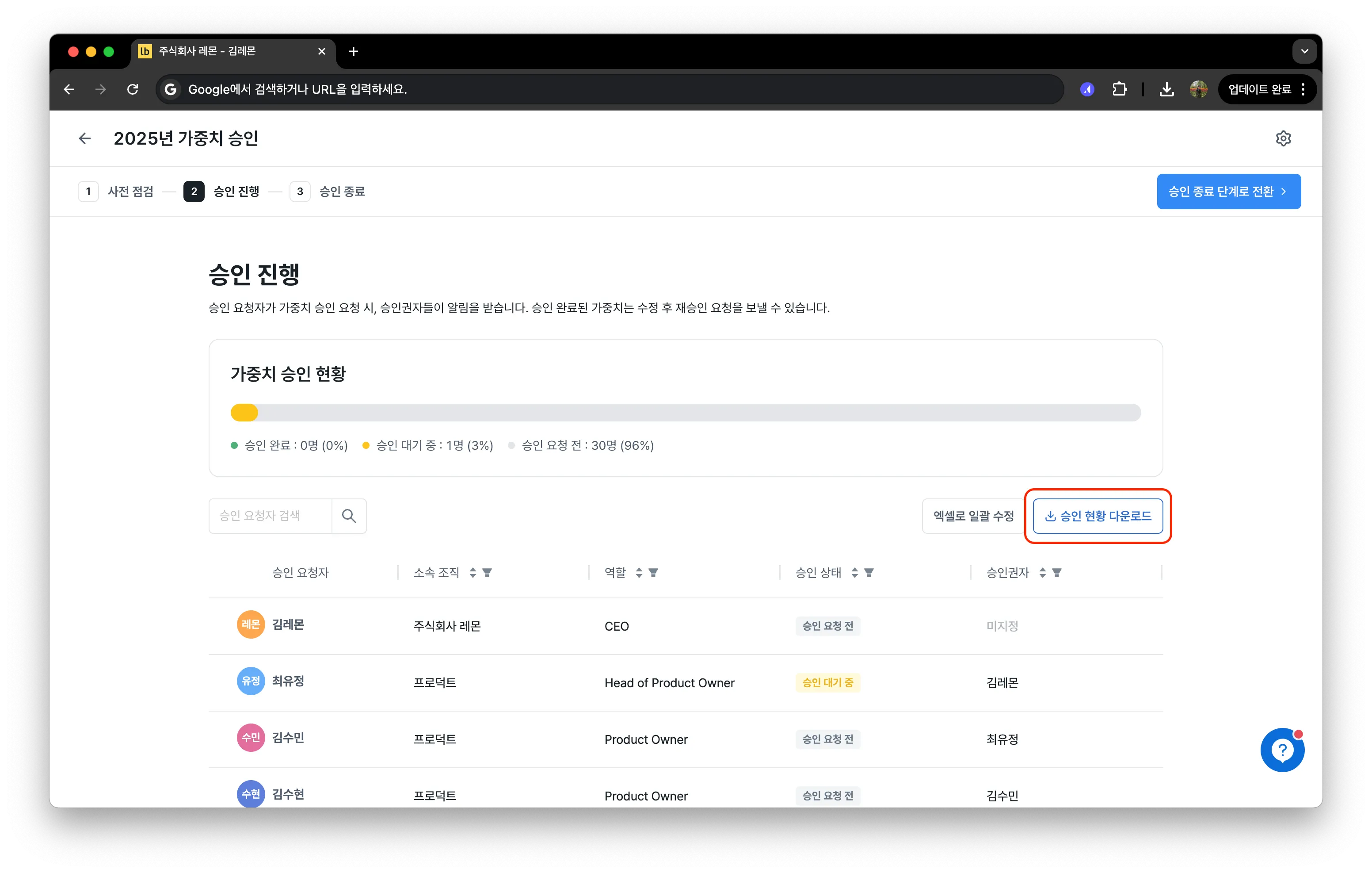Close the 주식회사 레몬 browser tab
The width and height of the screenshot is (1372, 873).
pos(321,51)
